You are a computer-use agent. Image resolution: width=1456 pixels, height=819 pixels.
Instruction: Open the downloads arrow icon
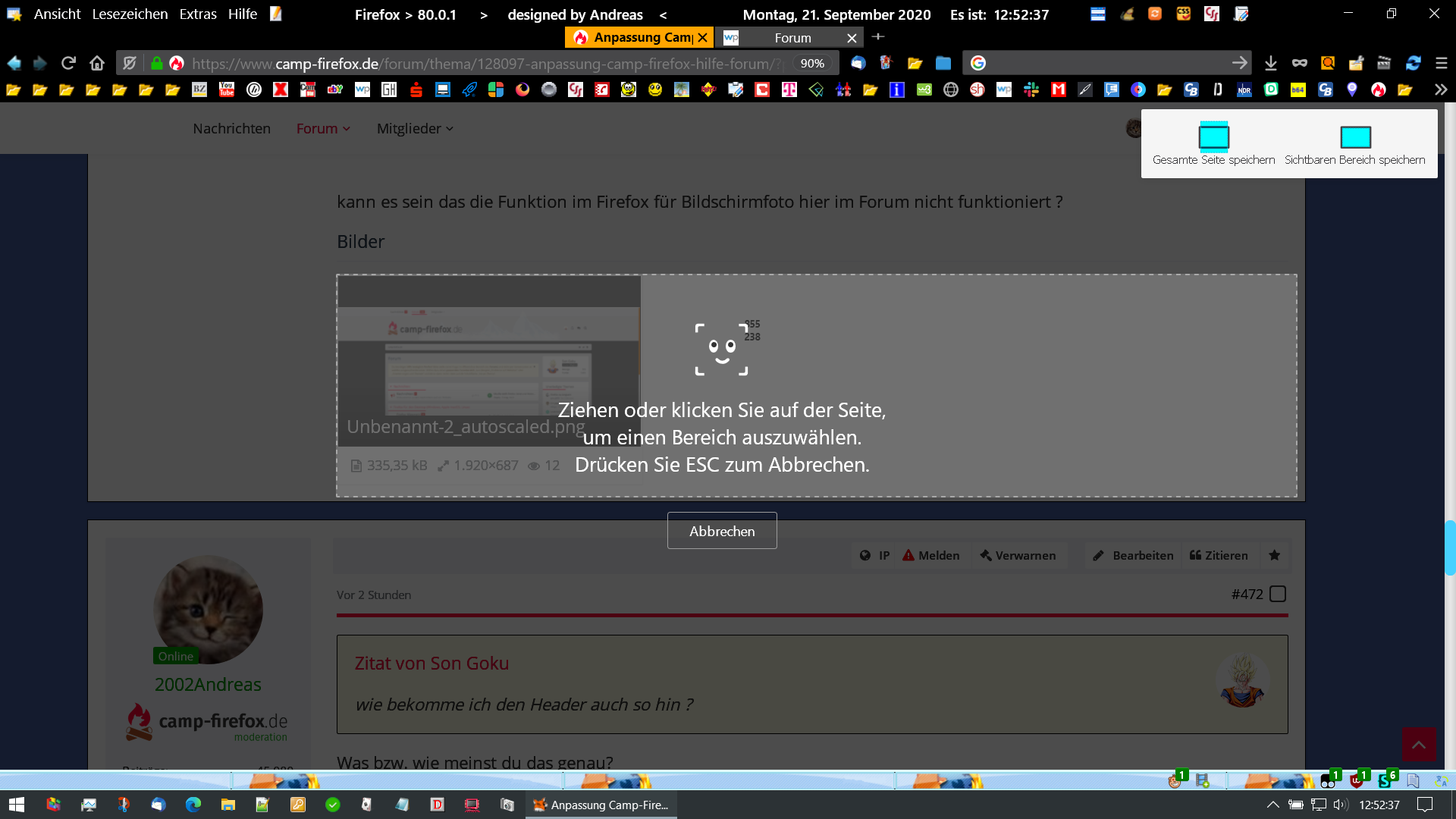[x=1271, y=63]
